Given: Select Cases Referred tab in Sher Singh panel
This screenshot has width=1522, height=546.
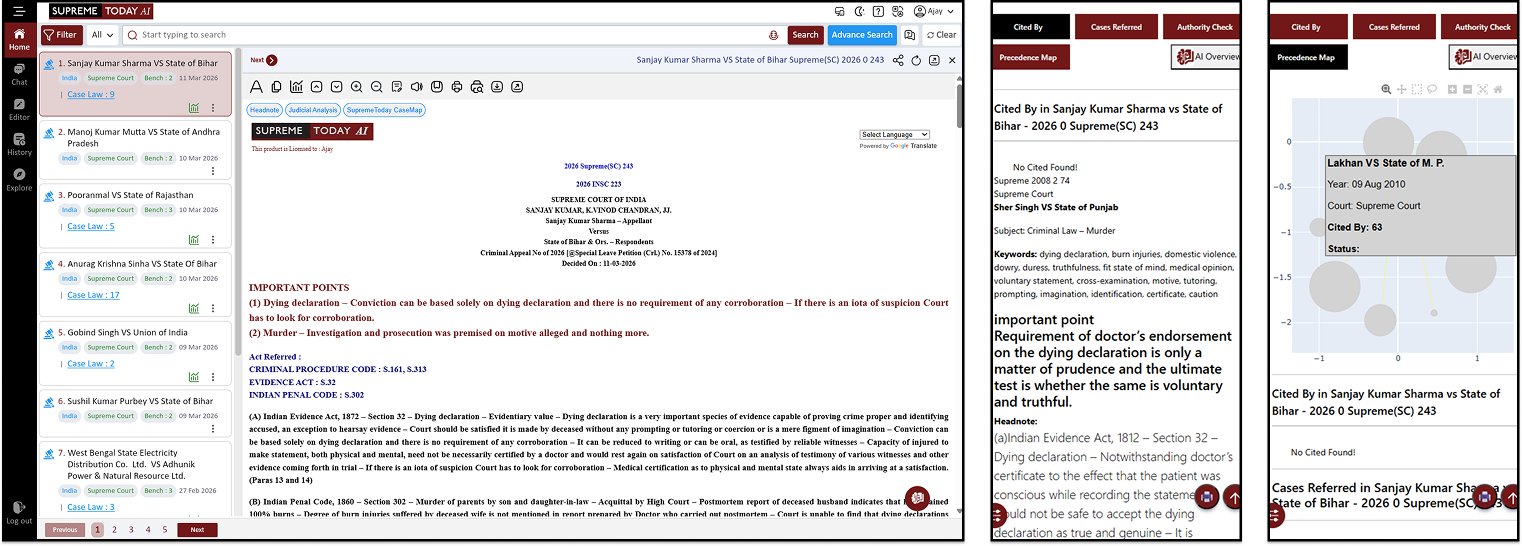Looking at the screenshot, I should click(1116, 27).
